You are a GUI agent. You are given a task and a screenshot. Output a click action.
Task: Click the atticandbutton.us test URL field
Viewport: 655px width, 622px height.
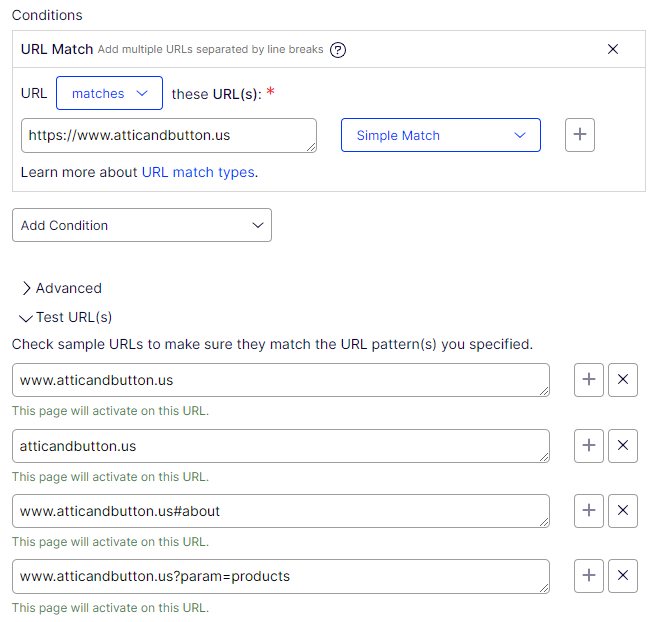coord(280,446)
